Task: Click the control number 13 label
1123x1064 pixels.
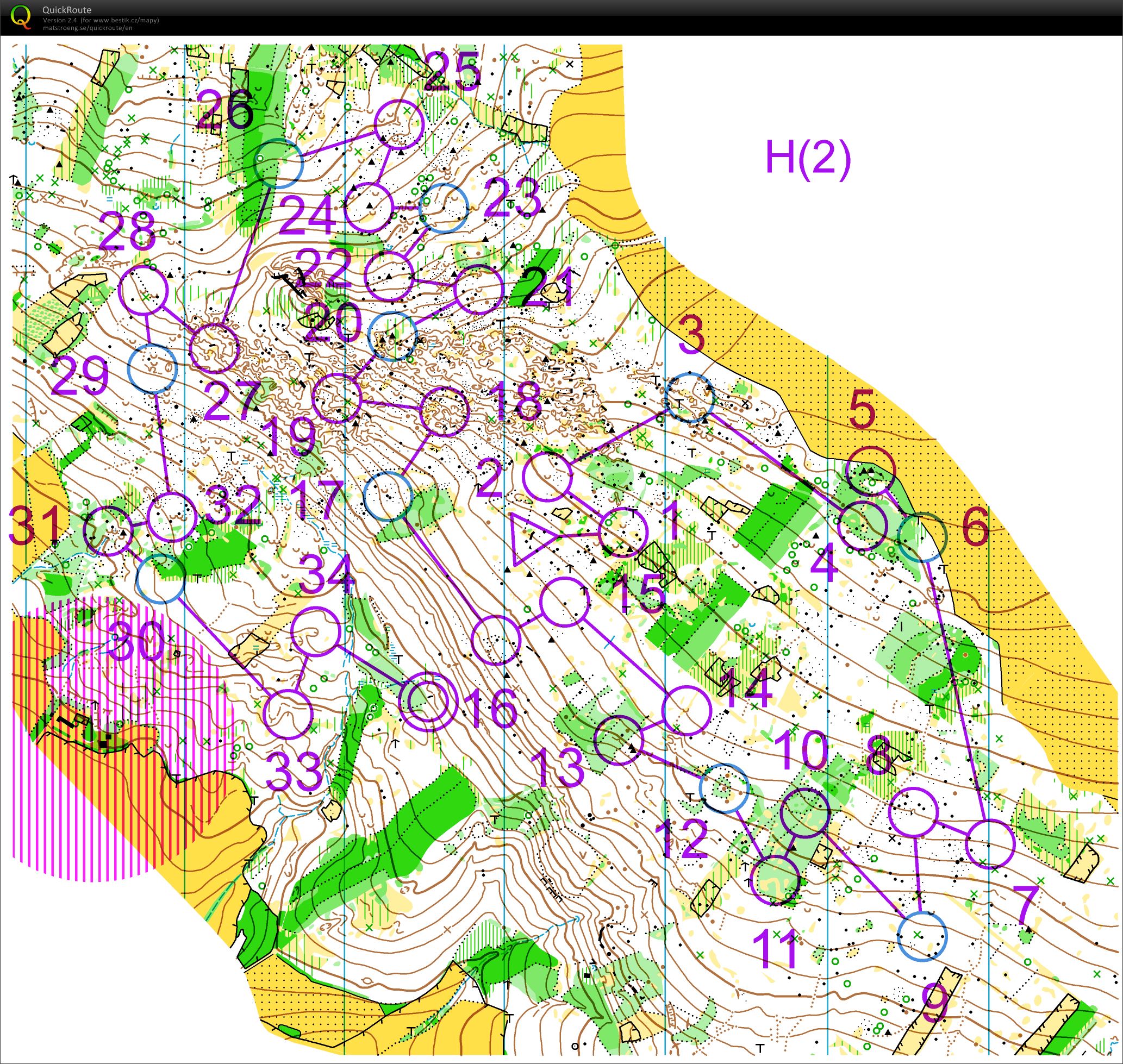Action: point(558,768)
